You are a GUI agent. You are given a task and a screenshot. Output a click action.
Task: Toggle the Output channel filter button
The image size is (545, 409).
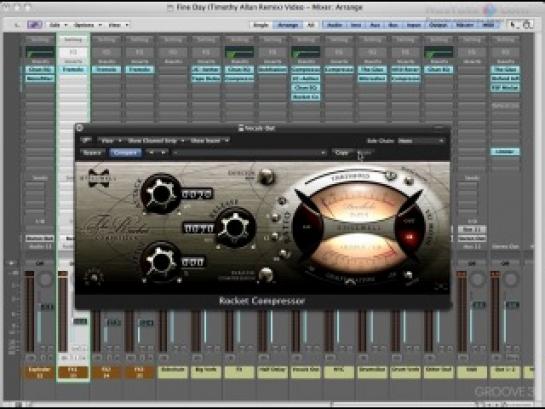click(438, 25)
